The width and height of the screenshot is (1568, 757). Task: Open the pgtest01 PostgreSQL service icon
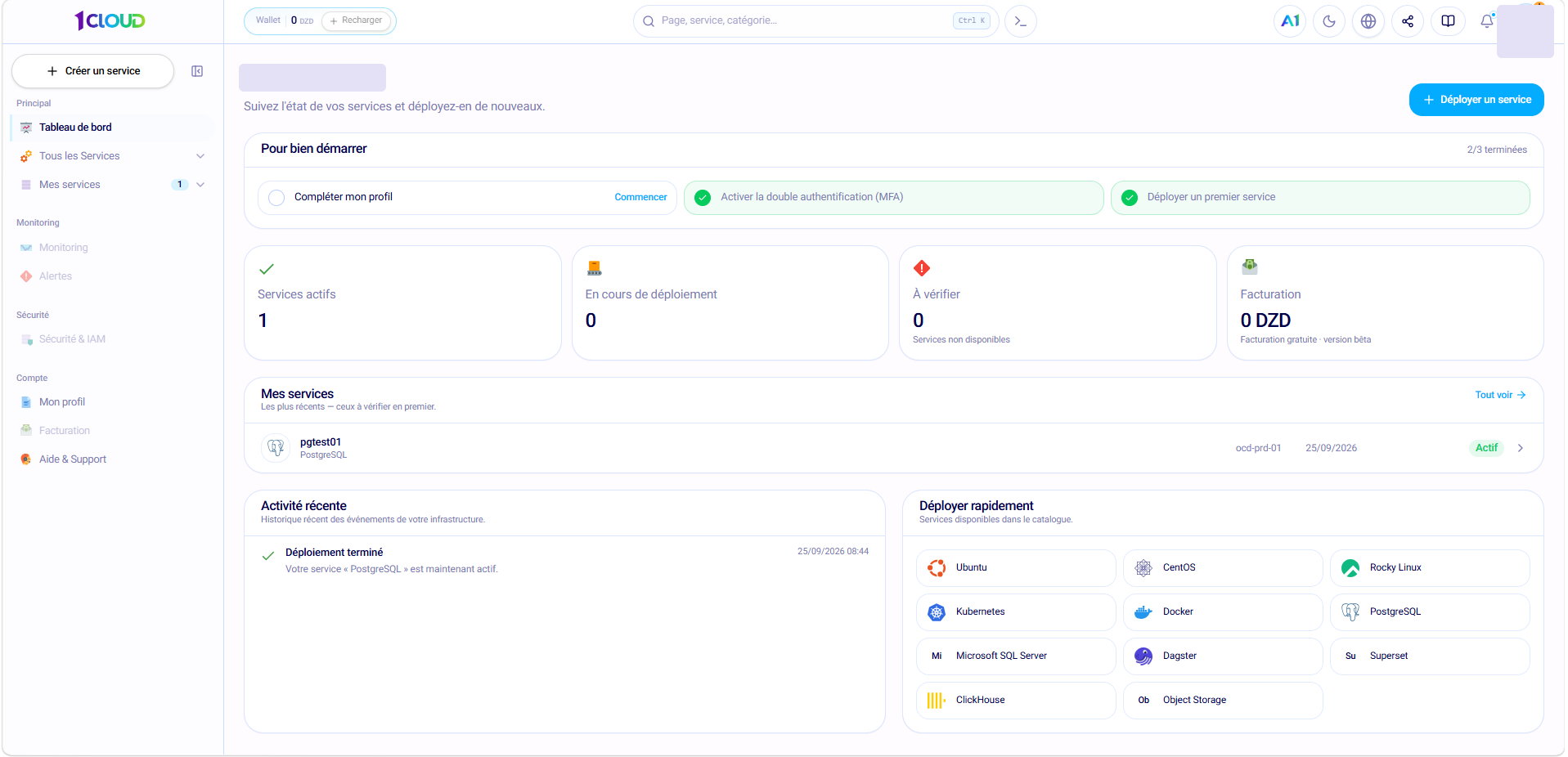click(x=276, y=448)
